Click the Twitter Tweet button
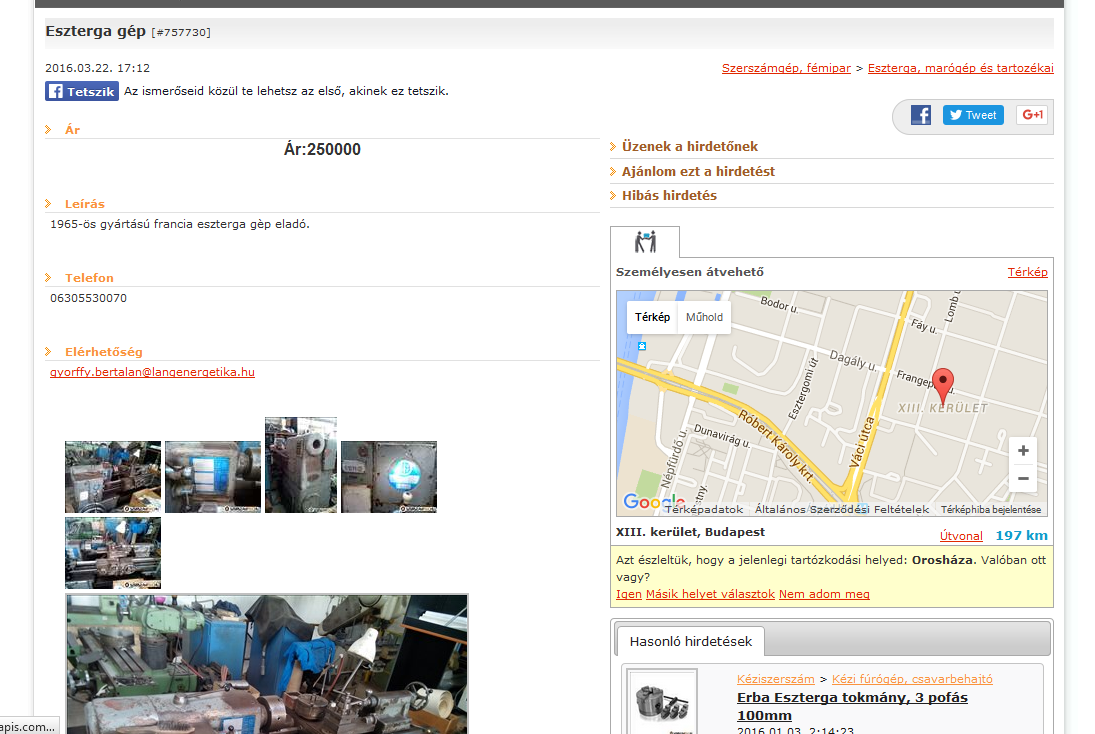This screenshot has width=1095, height=734. (x=973, y=115)
